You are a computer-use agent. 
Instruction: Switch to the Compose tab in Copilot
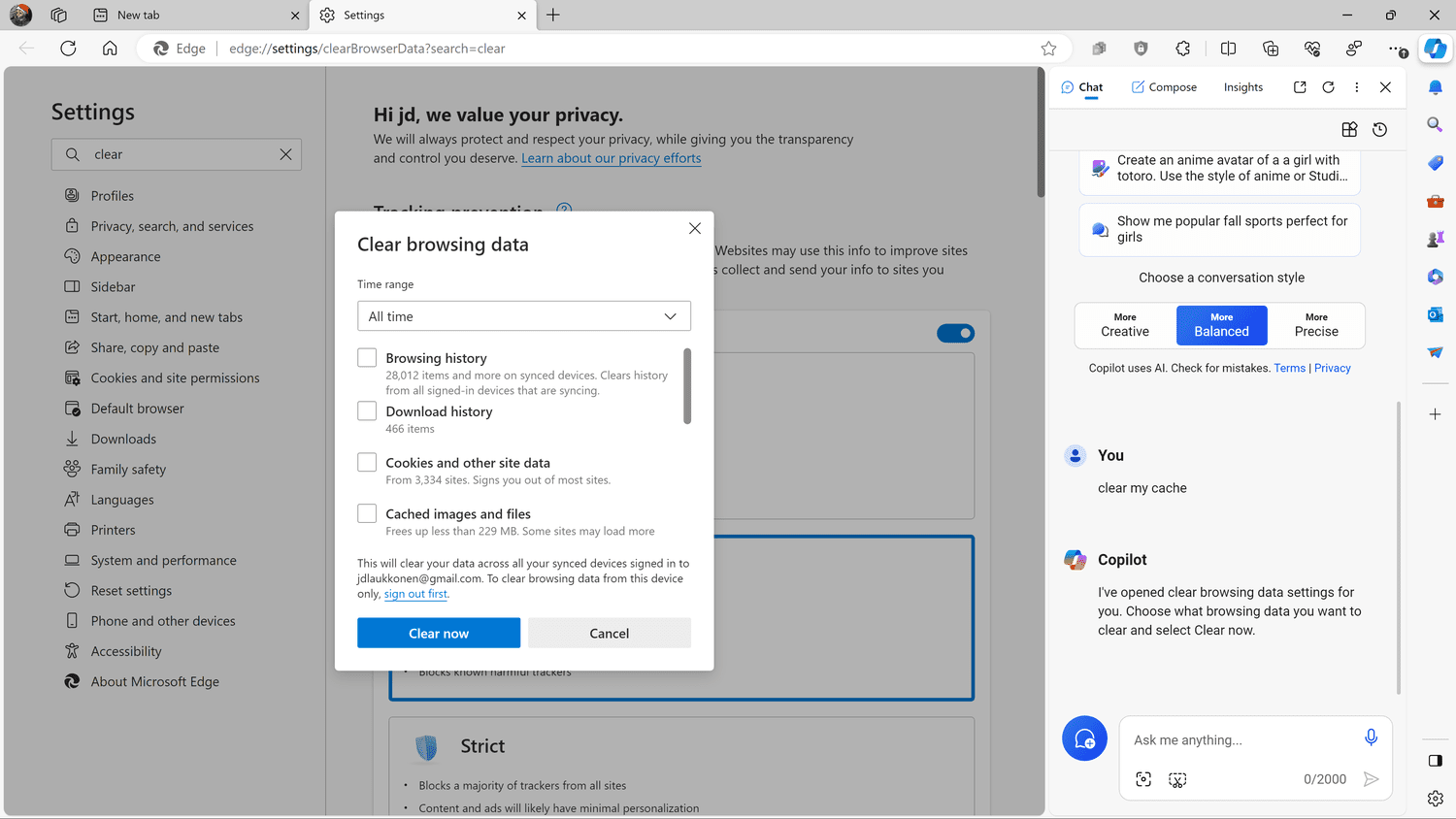[1164, 87]
